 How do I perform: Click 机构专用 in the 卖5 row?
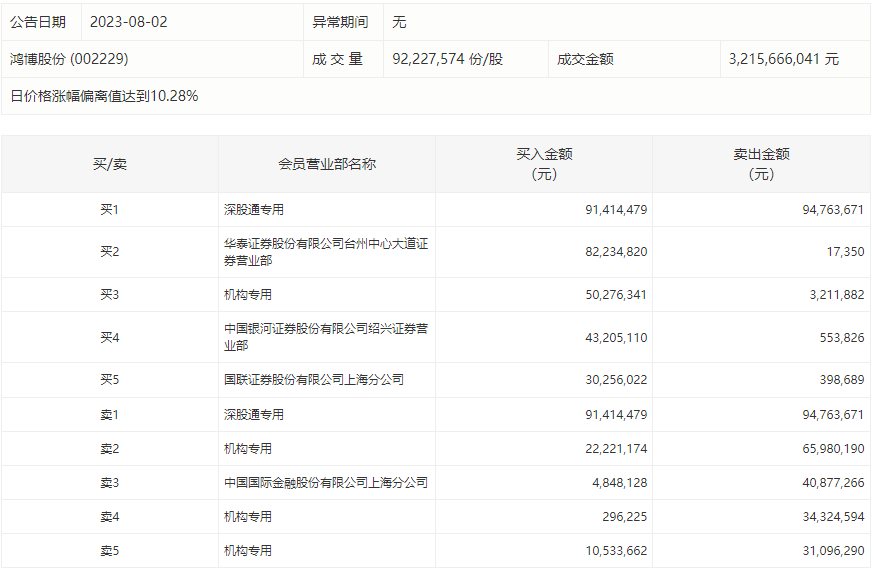(248, 551)
